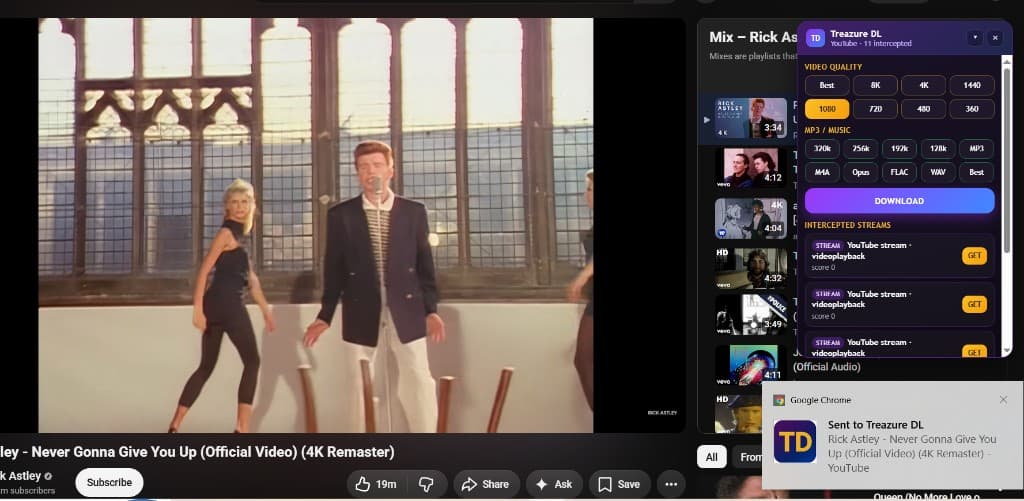This screenshot has width=1024, height=501.
Task: Select 4K video quality
Action: (x=923, y=86)
